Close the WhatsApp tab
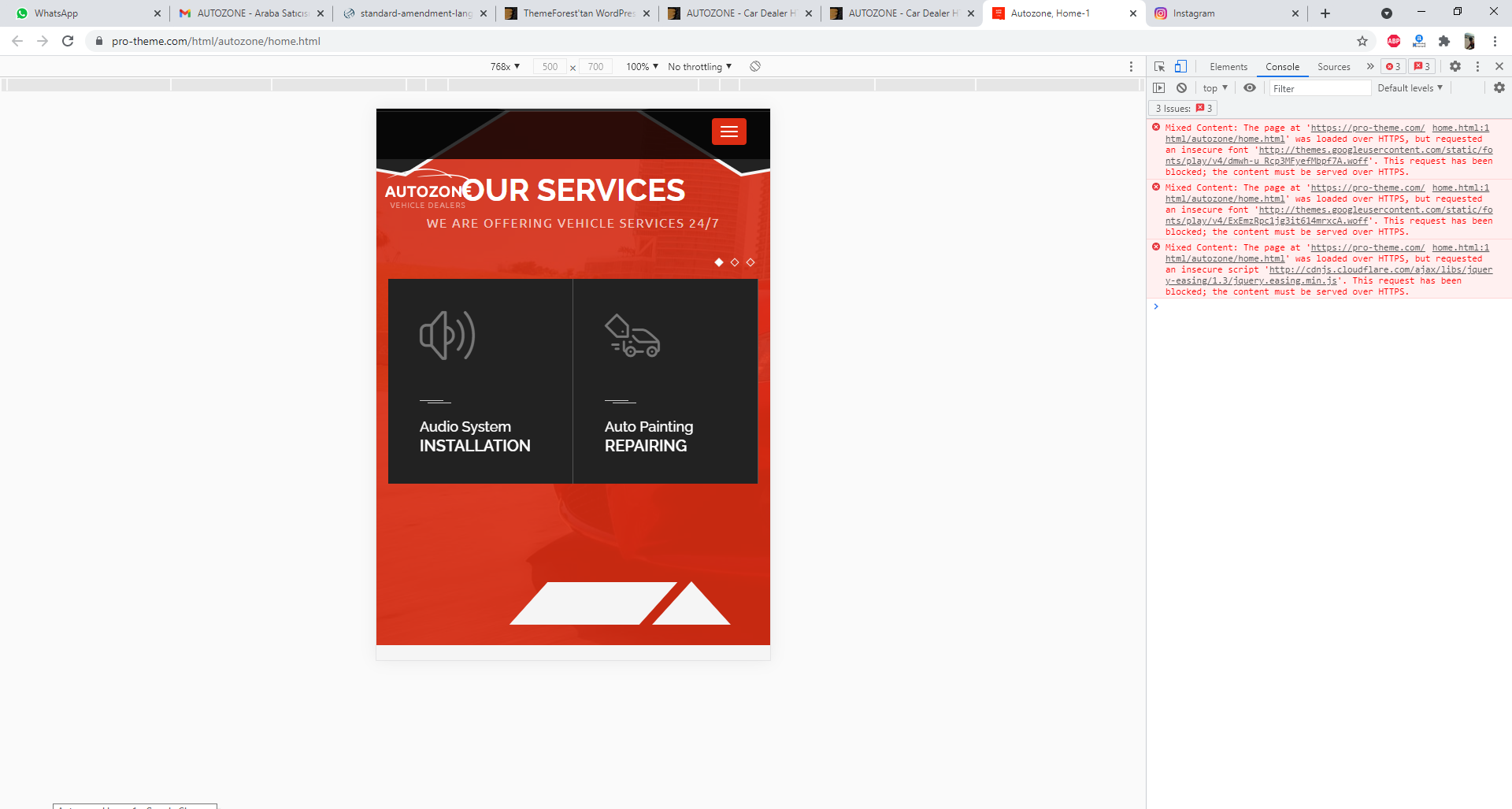Viewport: 1512px width, 809px height. click(157, 13)
